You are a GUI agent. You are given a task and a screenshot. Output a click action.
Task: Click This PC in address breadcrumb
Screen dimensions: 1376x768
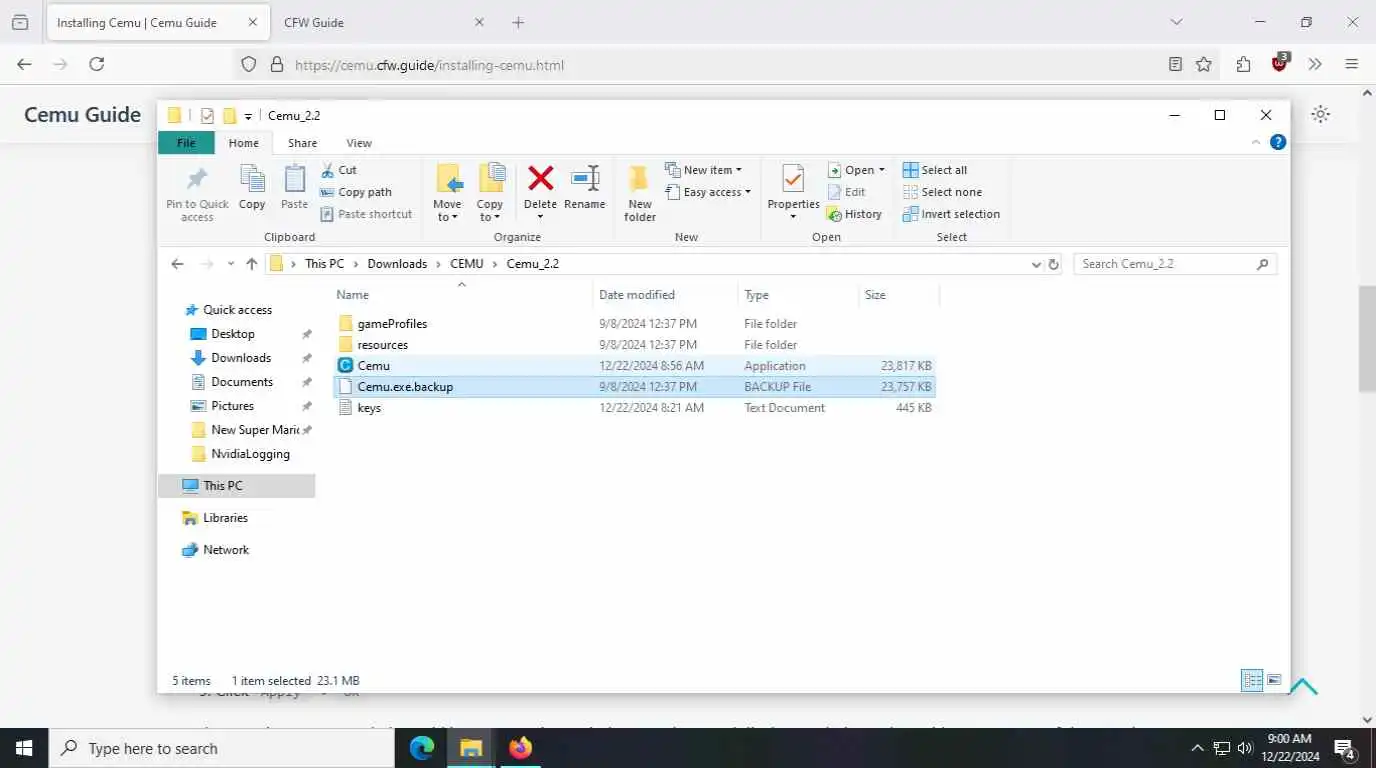tap(324, 264)
